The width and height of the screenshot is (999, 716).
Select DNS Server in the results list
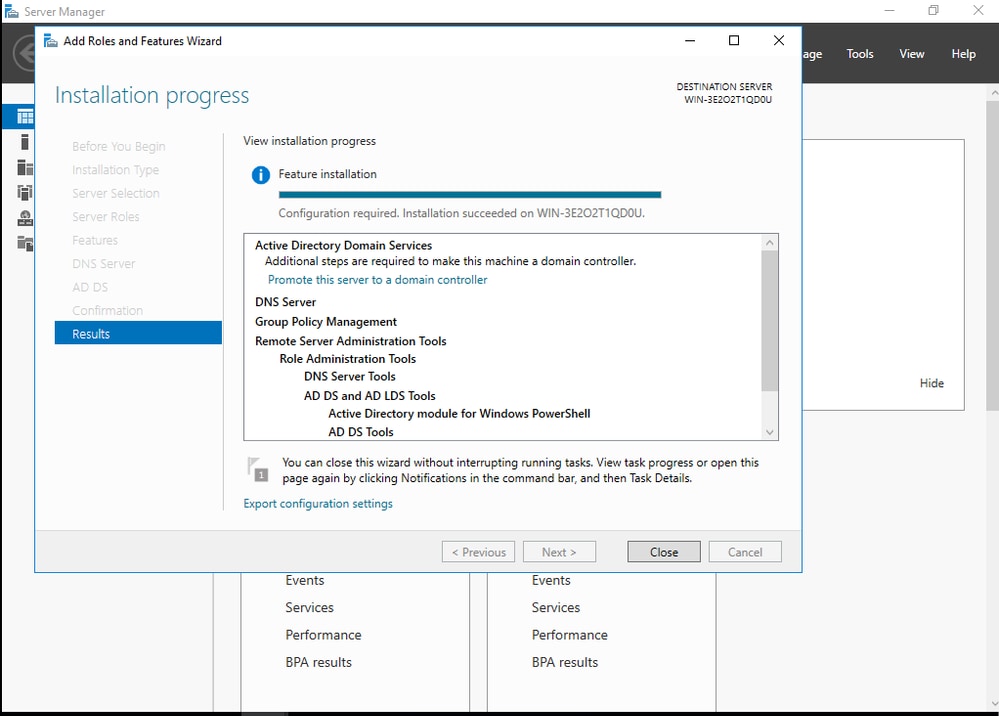[285, 302]
